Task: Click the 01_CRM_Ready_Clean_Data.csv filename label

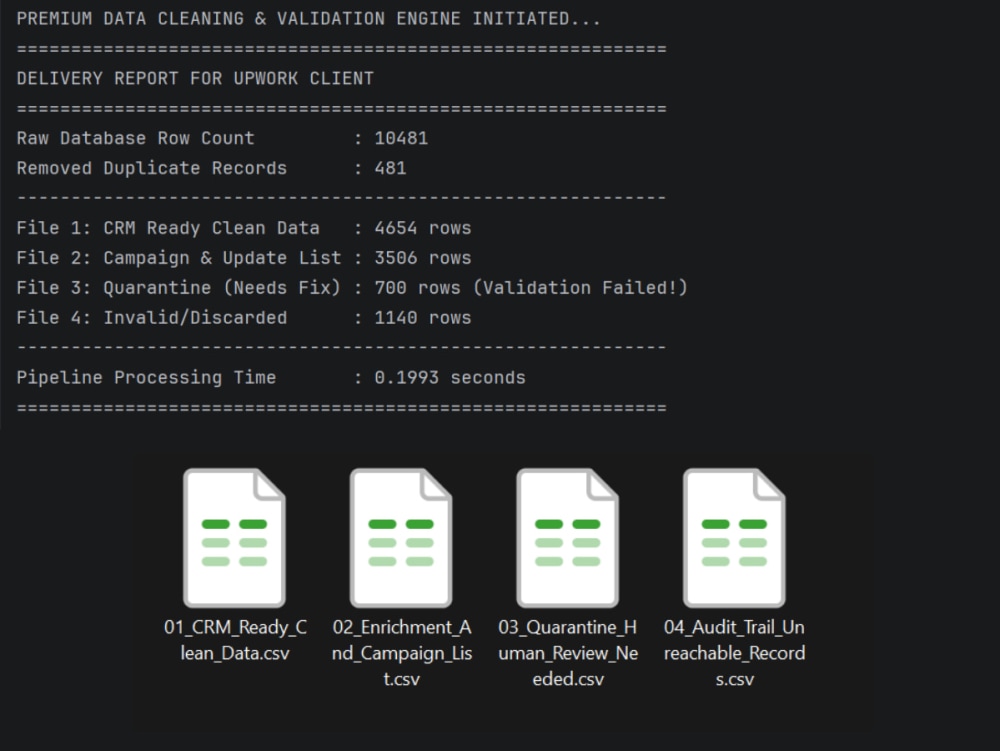Action: click(235, 640)
